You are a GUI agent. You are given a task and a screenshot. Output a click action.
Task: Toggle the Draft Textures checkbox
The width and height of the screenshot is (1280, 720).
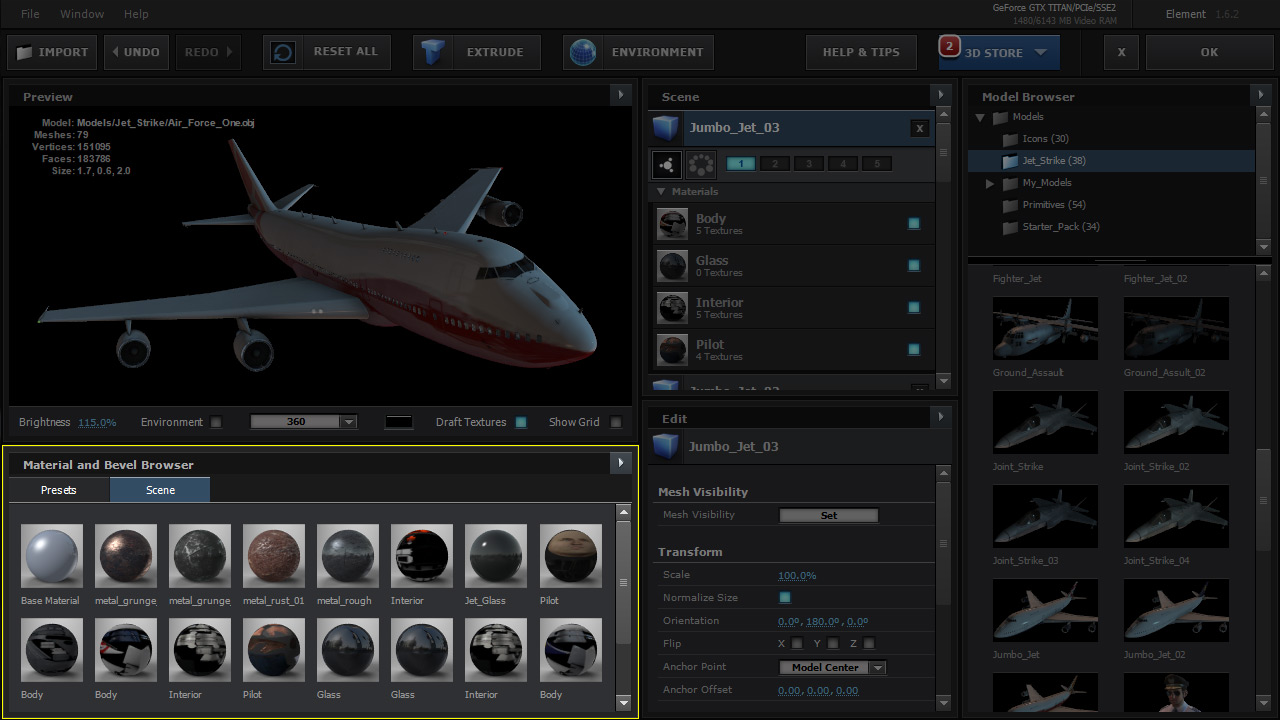pyautogui.click(x=521, y=422)
